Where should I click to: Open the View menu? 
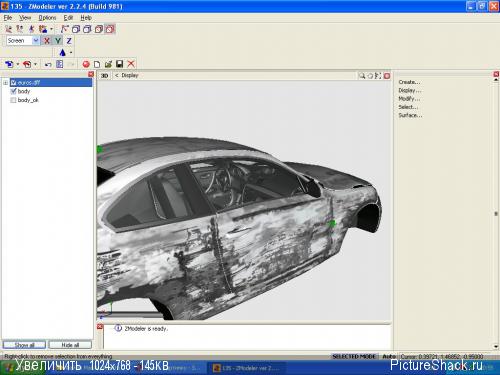[x=25, y=18]
